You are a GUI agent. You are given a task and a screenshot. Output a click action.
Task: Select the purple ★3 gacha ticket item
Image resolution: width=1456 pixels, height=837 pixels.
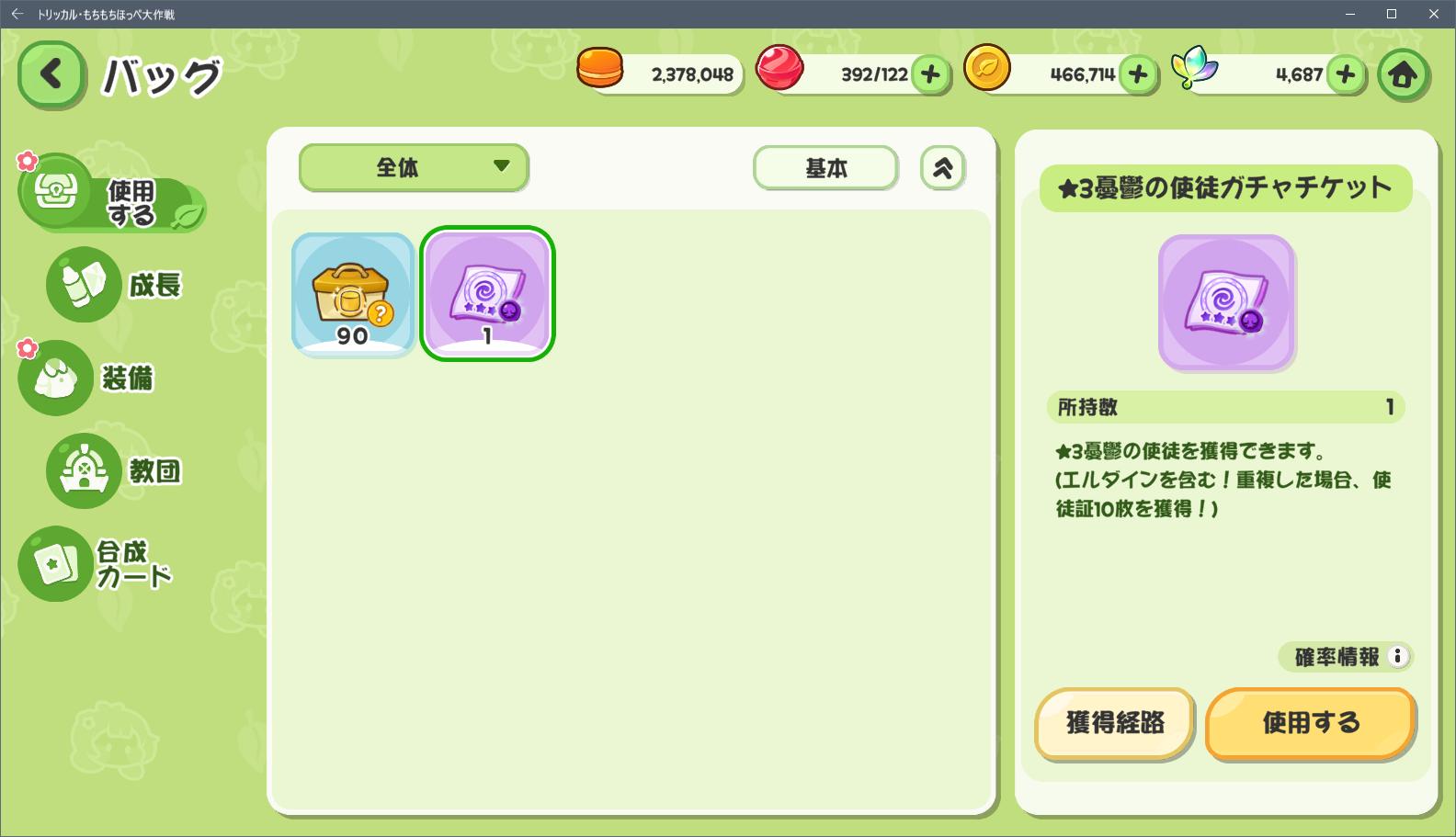point(487,294)
